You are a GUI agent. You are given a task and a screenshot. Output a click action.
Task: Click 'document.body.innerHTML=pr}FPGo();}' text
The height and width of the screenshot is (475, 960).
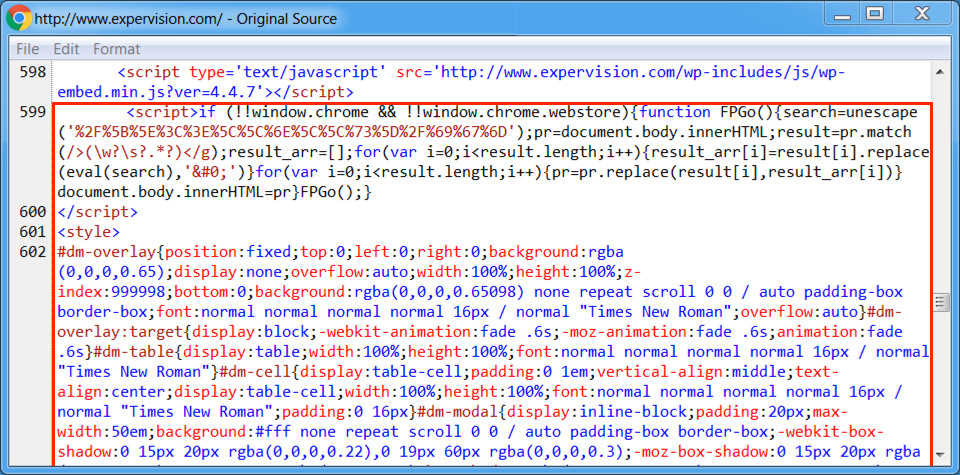[x=214, y=193]
